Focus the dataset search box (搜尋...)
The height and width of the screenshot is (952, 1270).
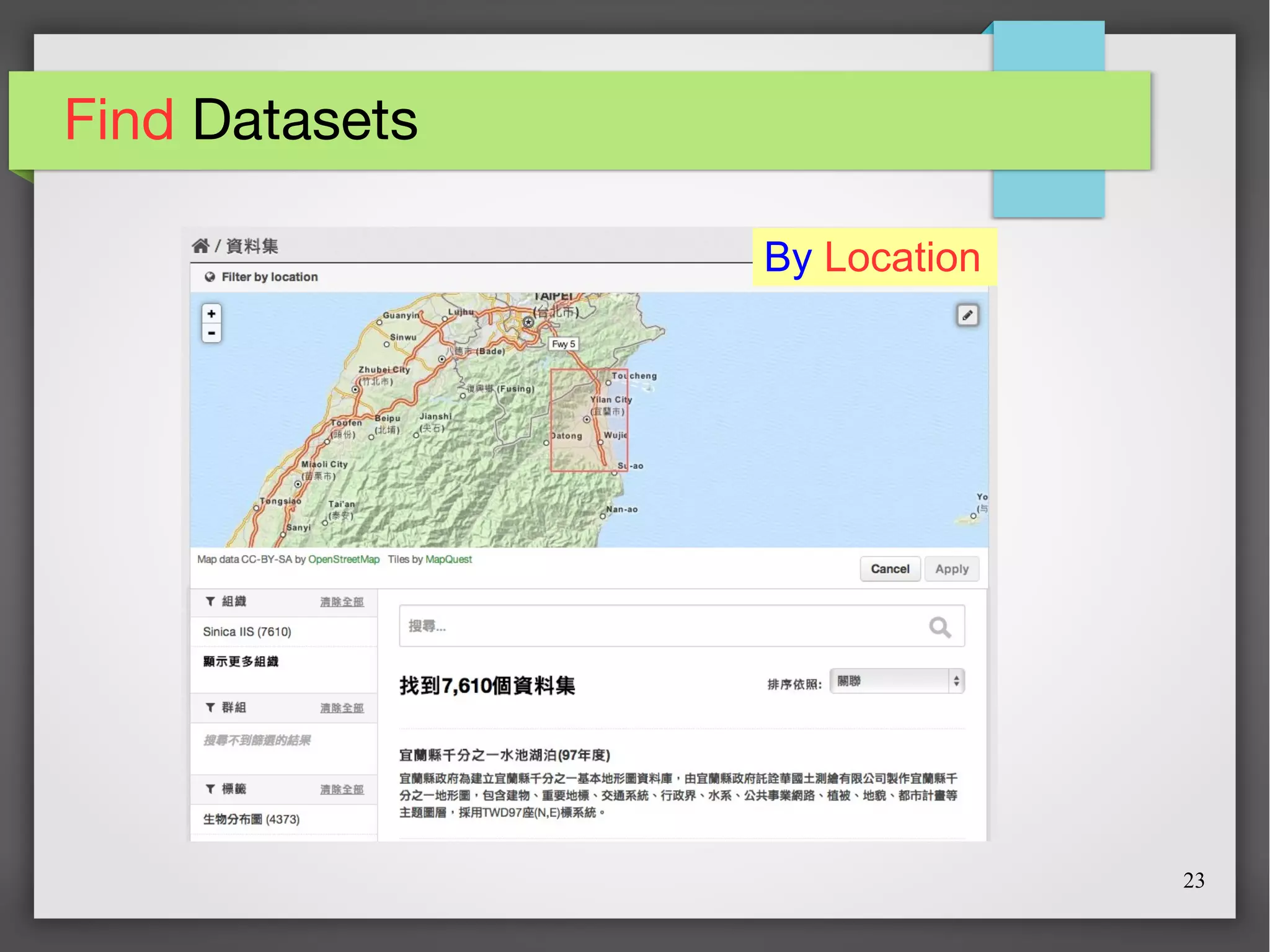pyautogui.click(x=682, y=626)
